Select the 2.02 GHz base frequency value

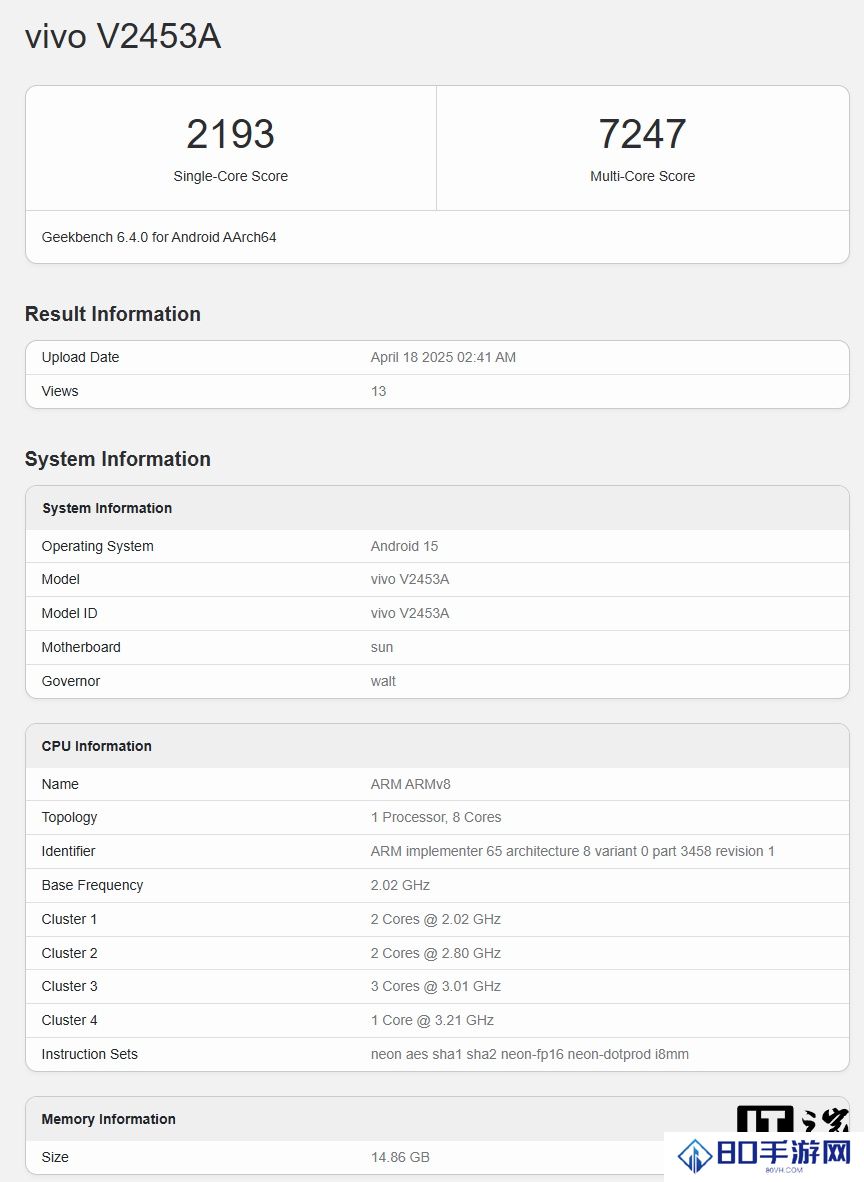coord(400,885)
